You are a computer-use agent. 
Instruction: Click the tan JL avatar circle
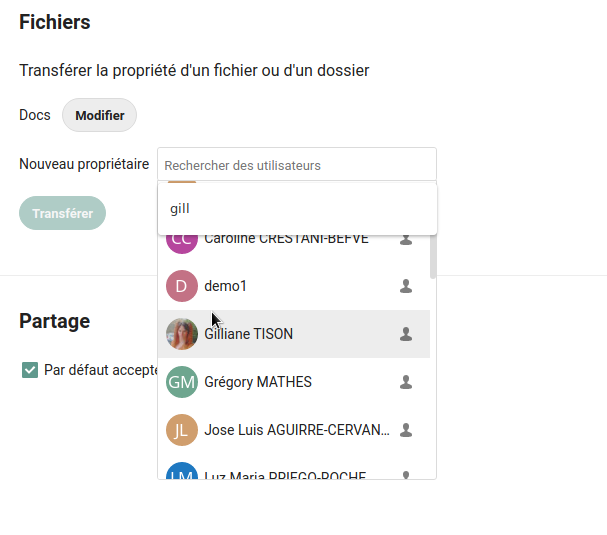pyautogui.click(x=182, y=430)
